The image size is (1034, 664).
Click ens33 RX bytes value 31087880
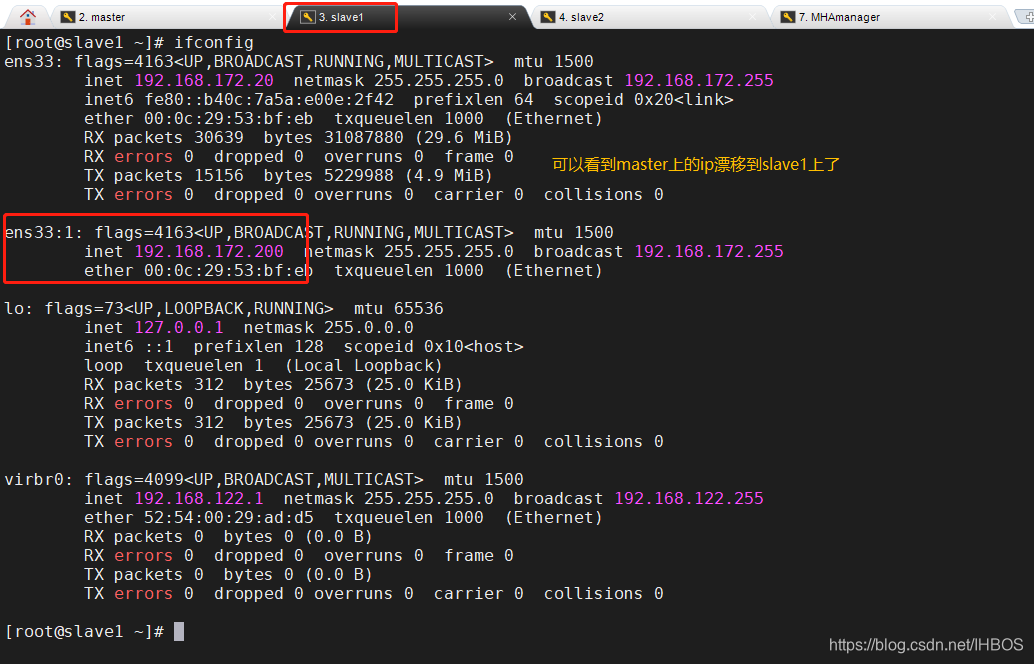pos(363,138)
